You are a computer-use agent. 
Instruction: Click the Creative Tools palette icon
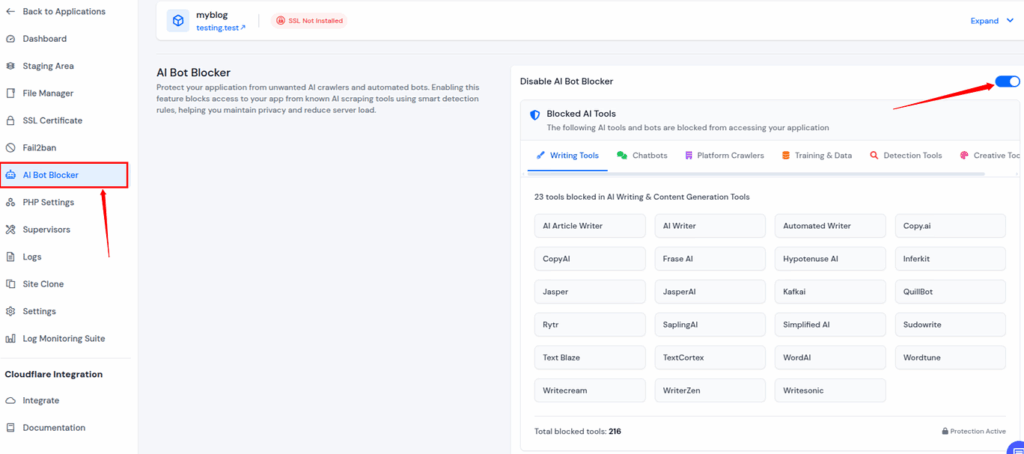964,155
